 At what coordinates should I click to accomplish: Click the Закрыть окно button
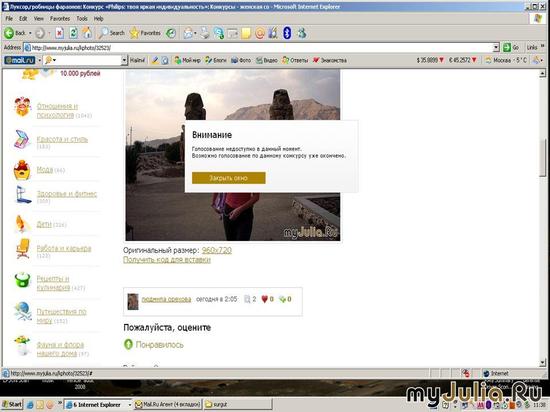click(229, 178)
